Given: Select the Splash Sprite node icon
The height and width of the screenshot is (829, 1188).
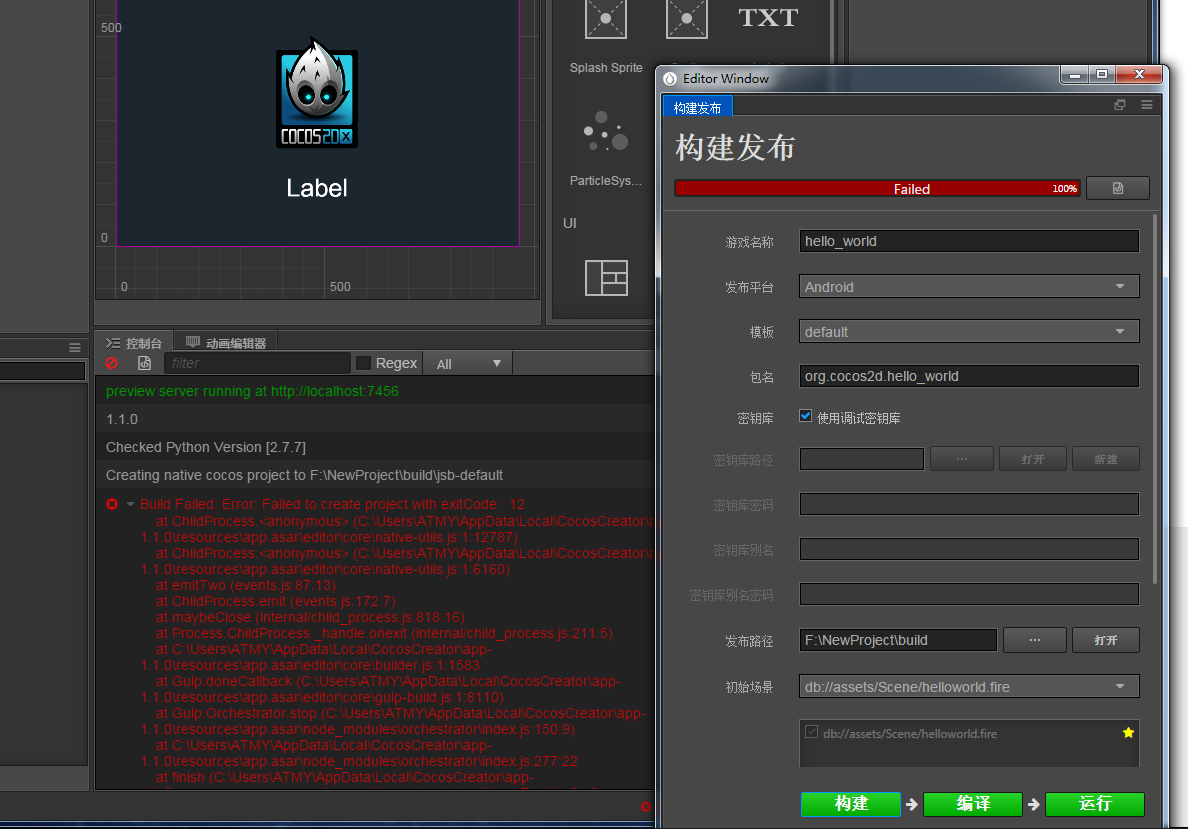Looking at the screenshot, I should coord(605,19).
